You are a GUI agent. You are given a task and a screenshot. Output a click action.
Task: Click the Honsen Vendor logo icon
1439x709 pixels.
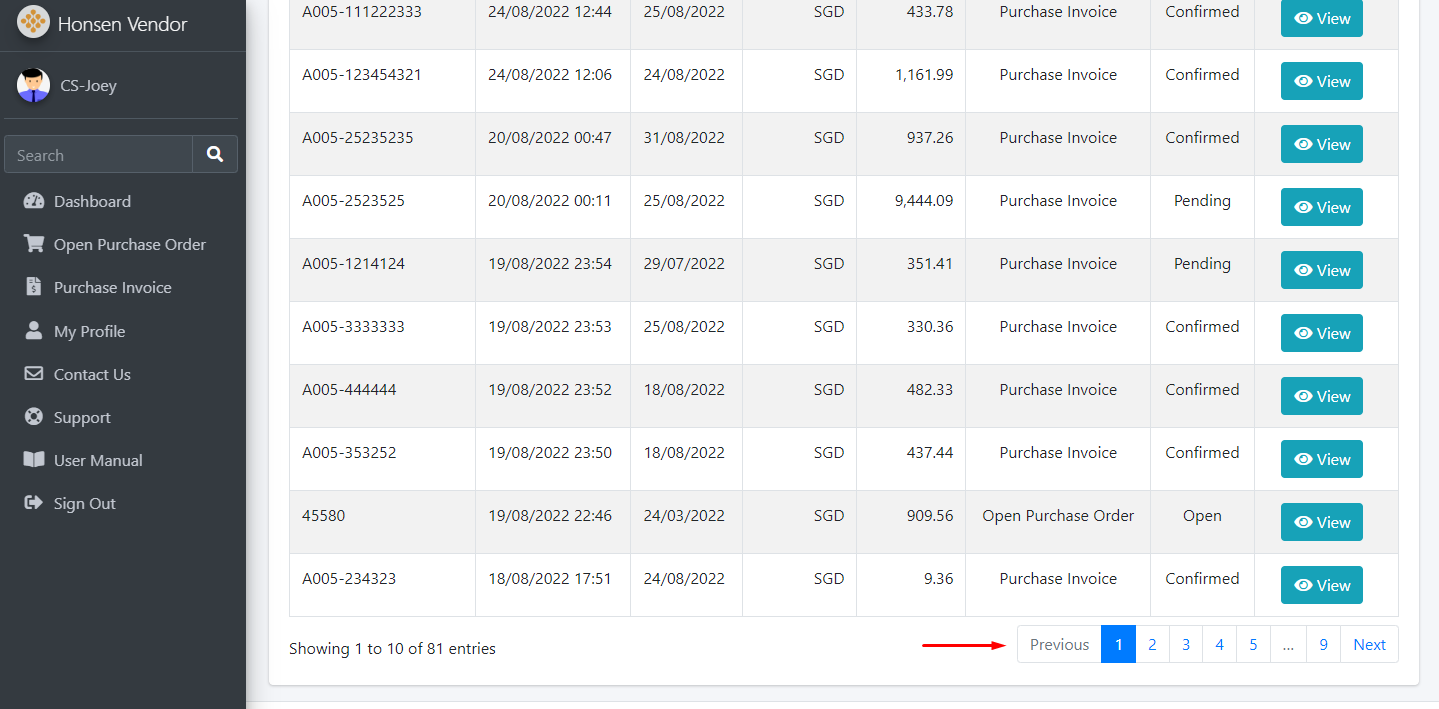pos(33,23)
